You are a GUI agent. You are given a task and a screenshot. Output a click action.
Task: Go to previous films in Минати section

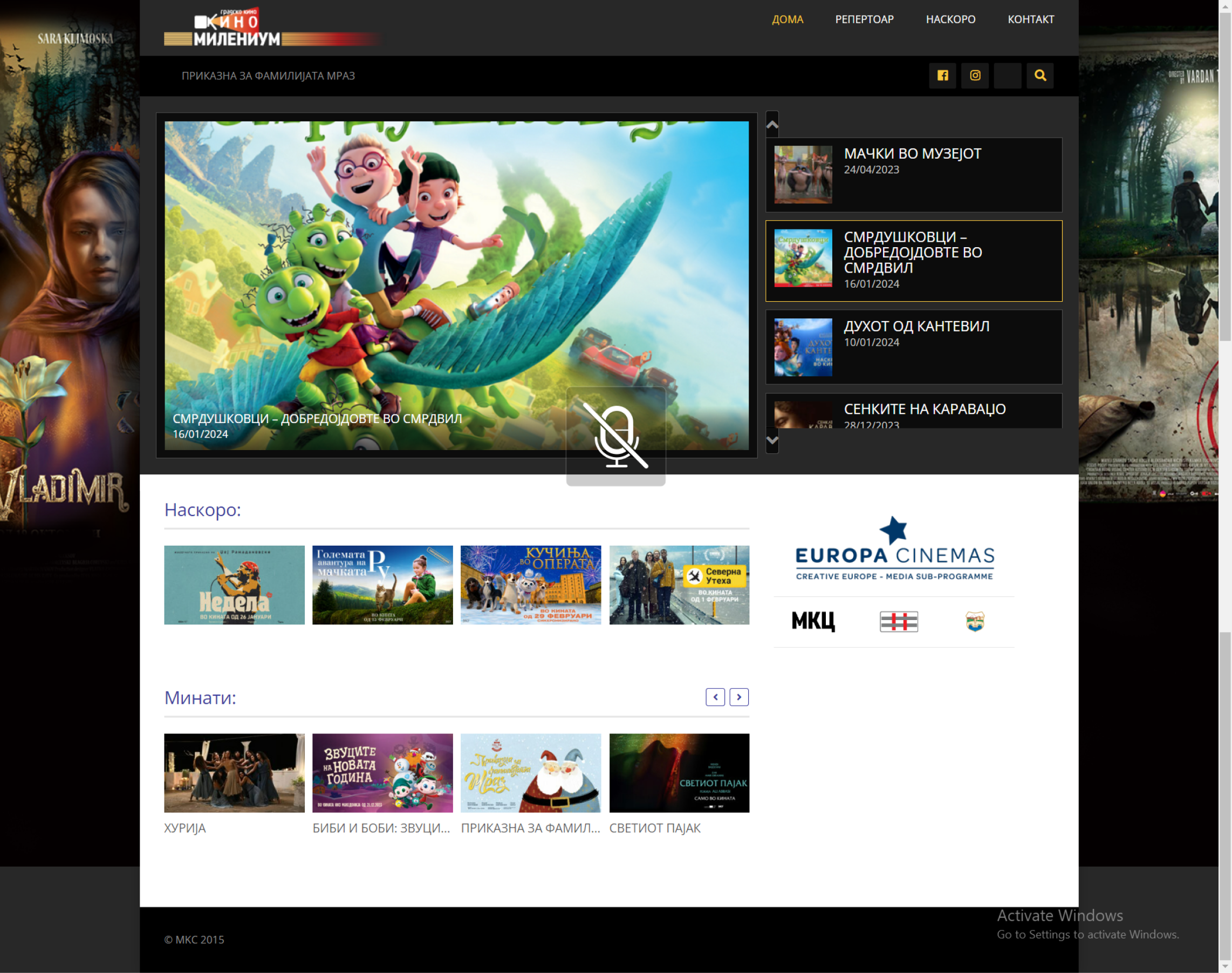click(x=715, y=697)
